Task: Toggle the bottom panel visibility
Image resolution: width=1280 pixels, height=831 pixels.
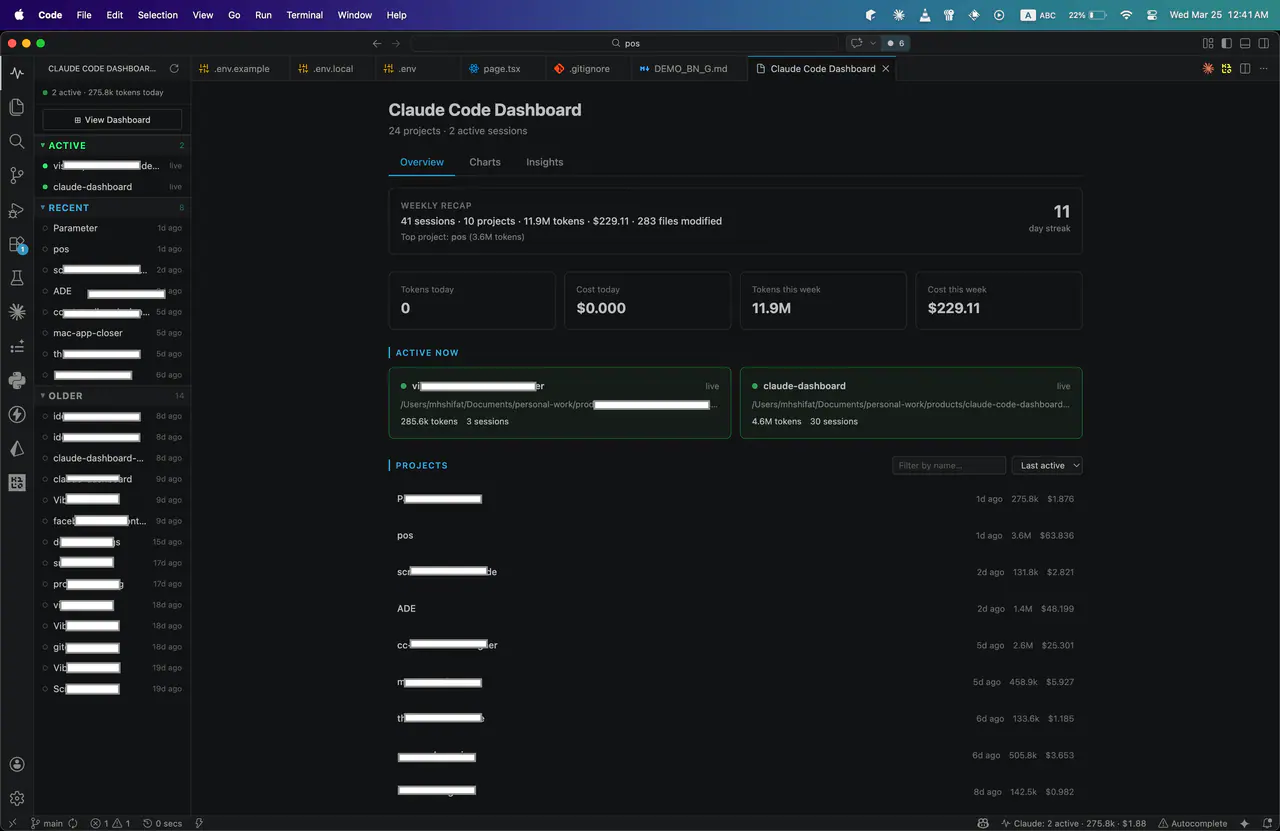Action: pos(1245,43)
